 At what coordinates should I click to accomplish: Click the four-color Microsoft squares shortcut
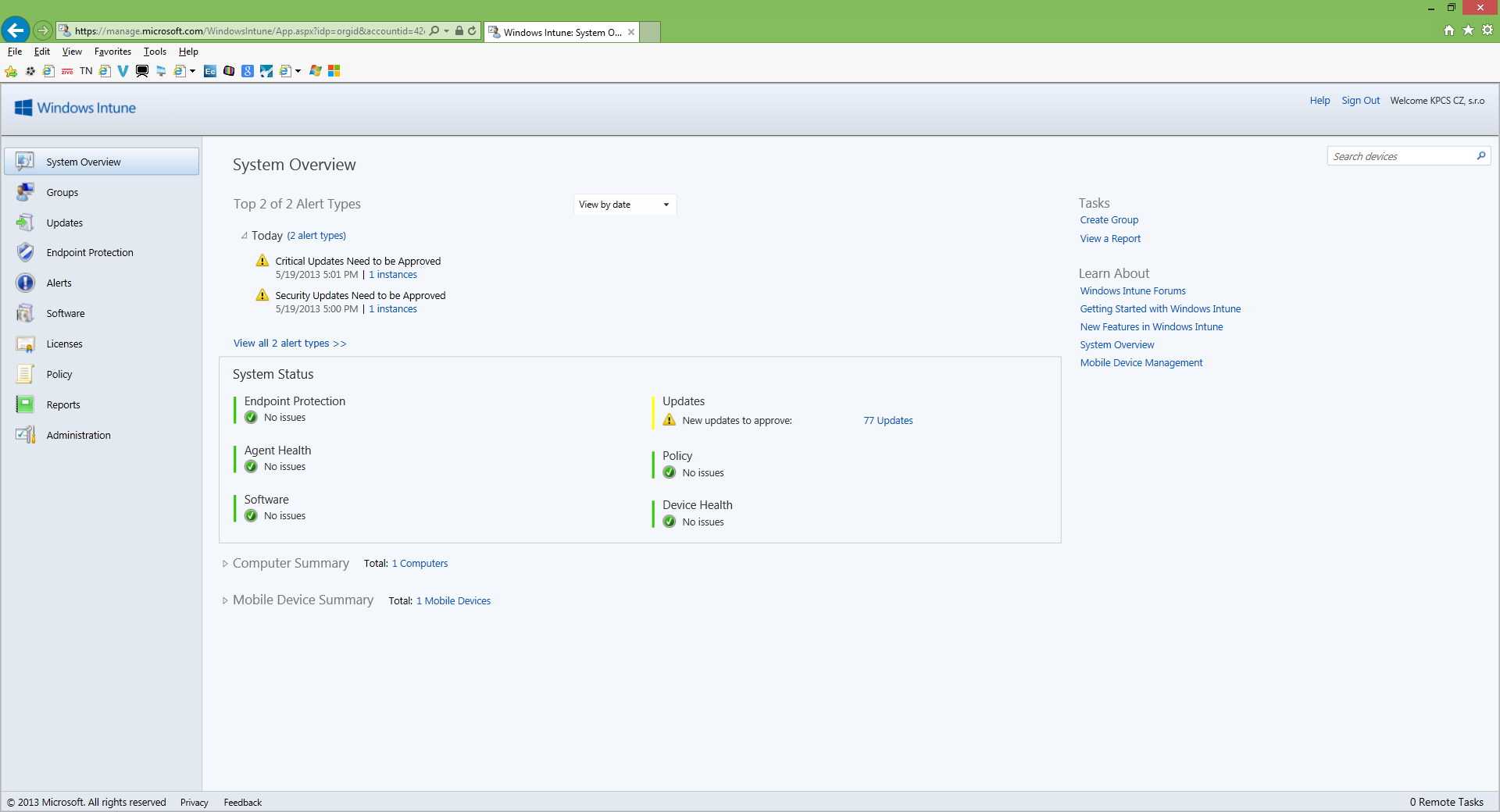click(x=334, y=71)
